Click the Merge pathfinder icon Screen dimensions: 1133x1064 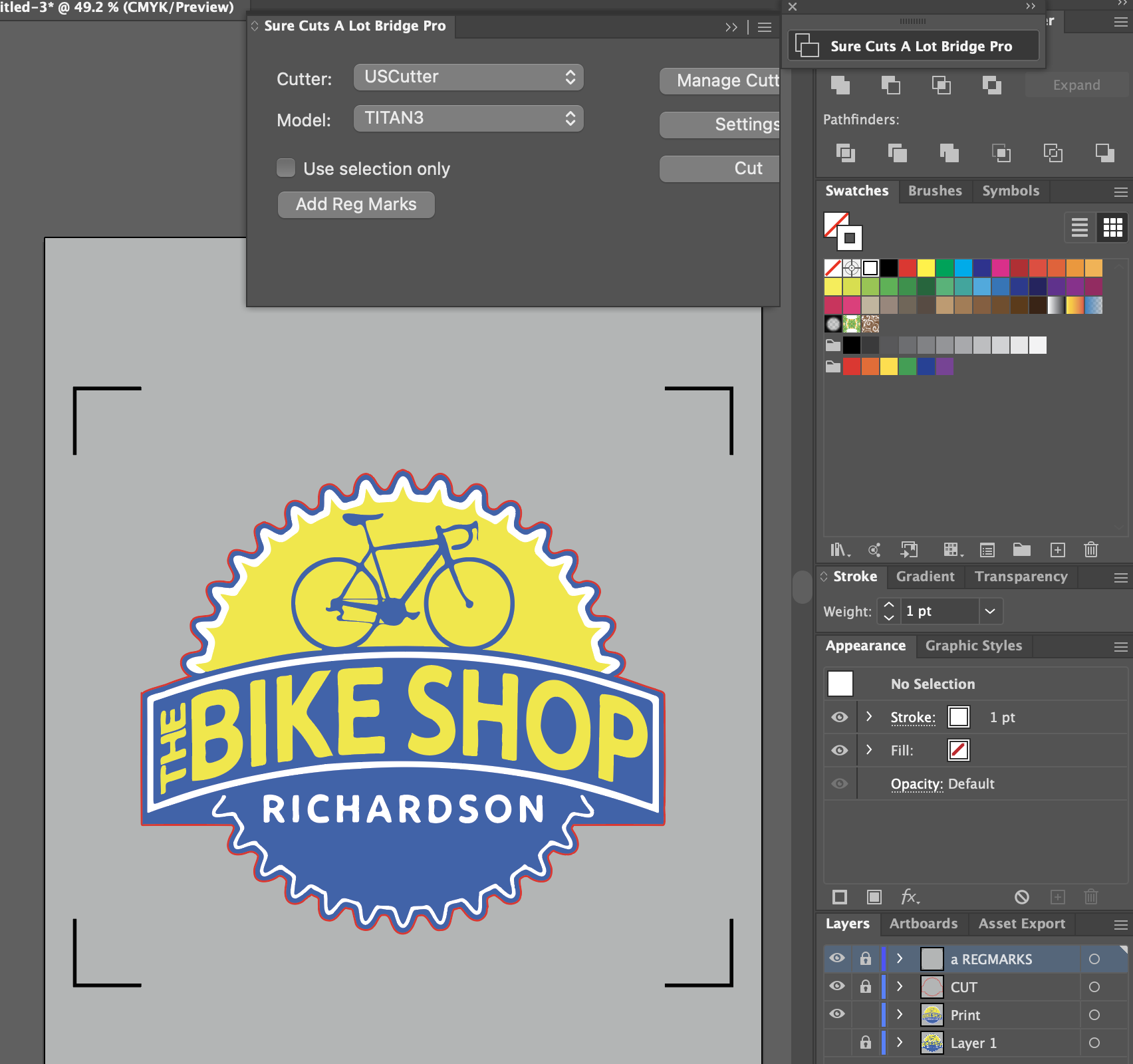point(949,153)
